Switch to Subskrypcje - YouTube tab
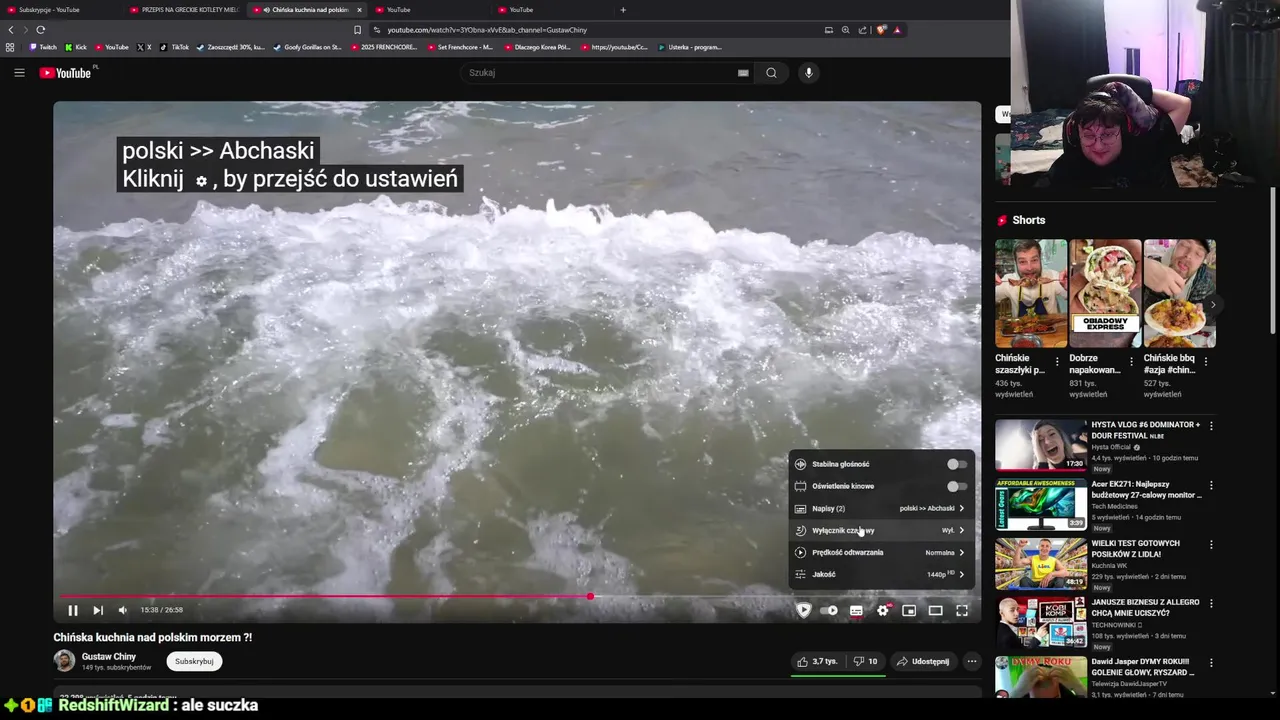 [x=60, y=10]
